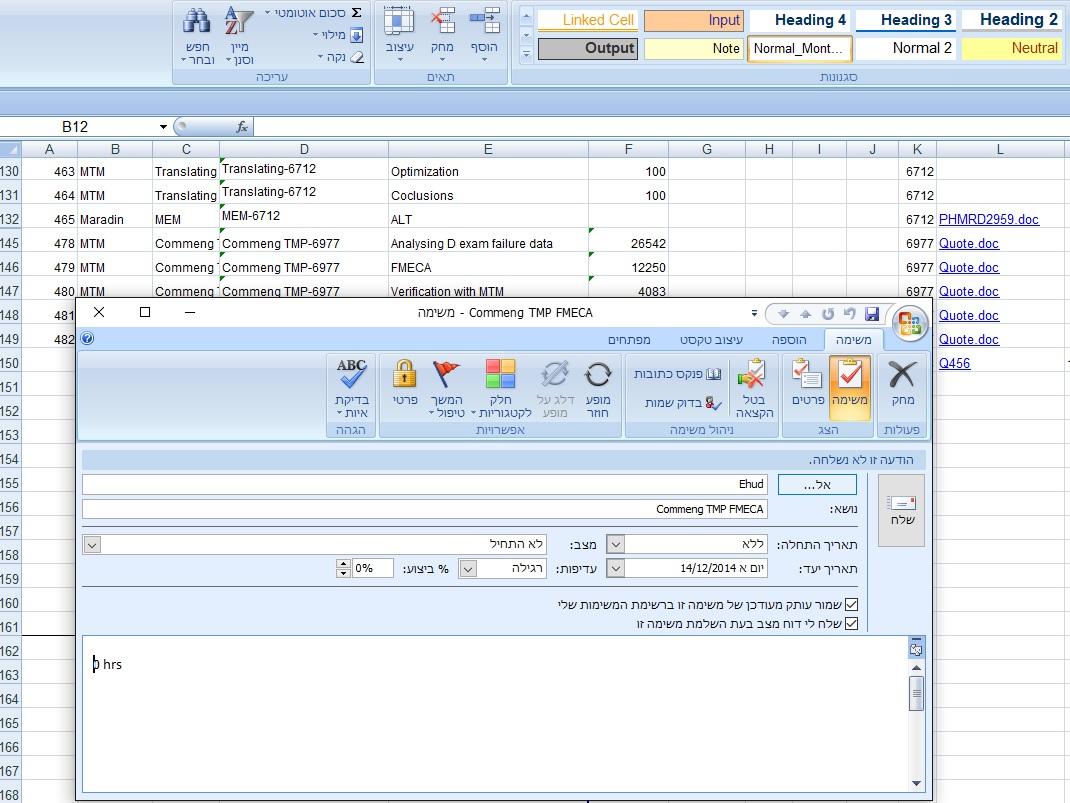The height and width of the screenshot is (803, 1070).
Task: Toggle keep updated copy of task checkbox
Action: (x=851, y=604)
